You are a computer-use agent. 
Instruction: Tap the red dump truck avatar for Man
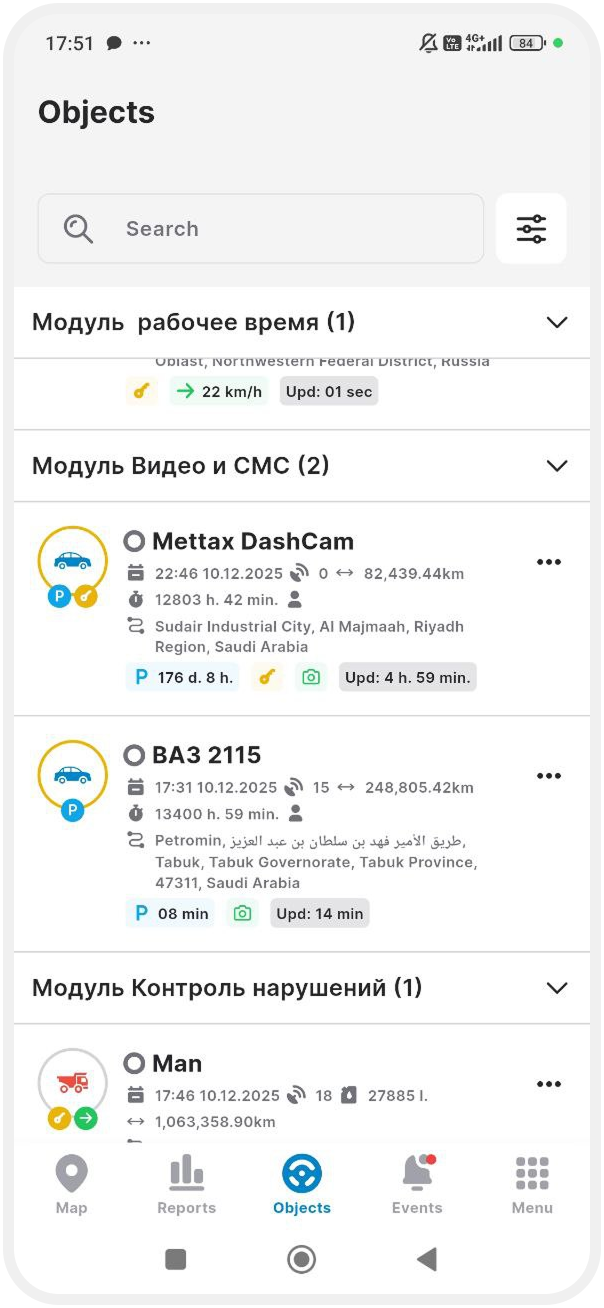point(72,1082)
